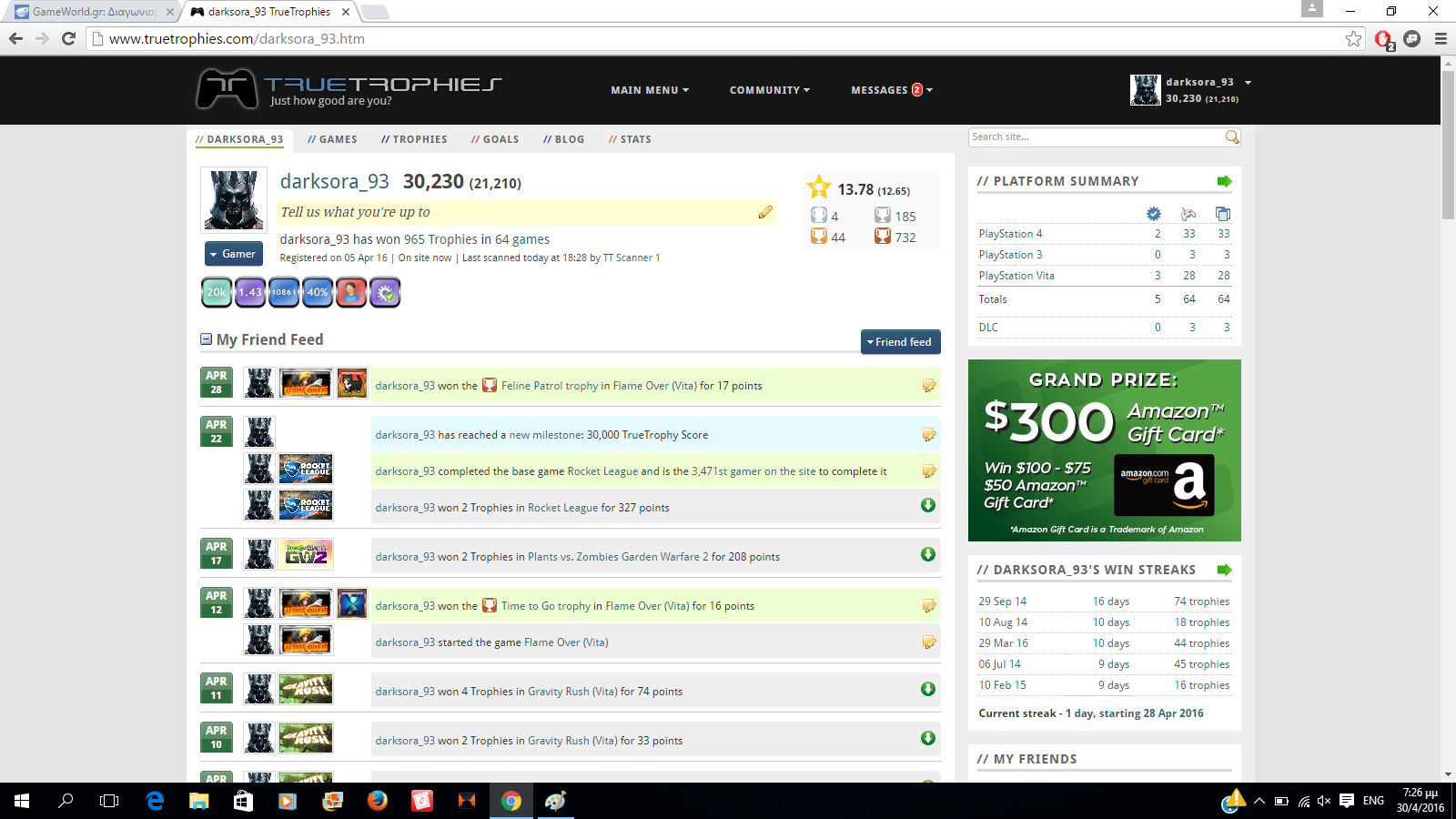Click the platinum trophy count icon
The width and height of the screenshot is (1456, 819).
coord(819,216)
